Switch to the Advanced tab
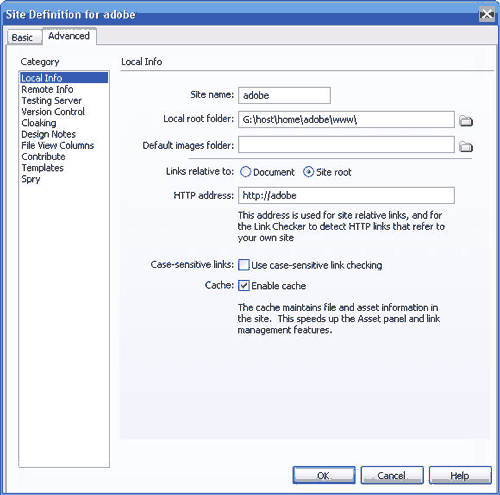500x495 pixels. coord(69,36)
